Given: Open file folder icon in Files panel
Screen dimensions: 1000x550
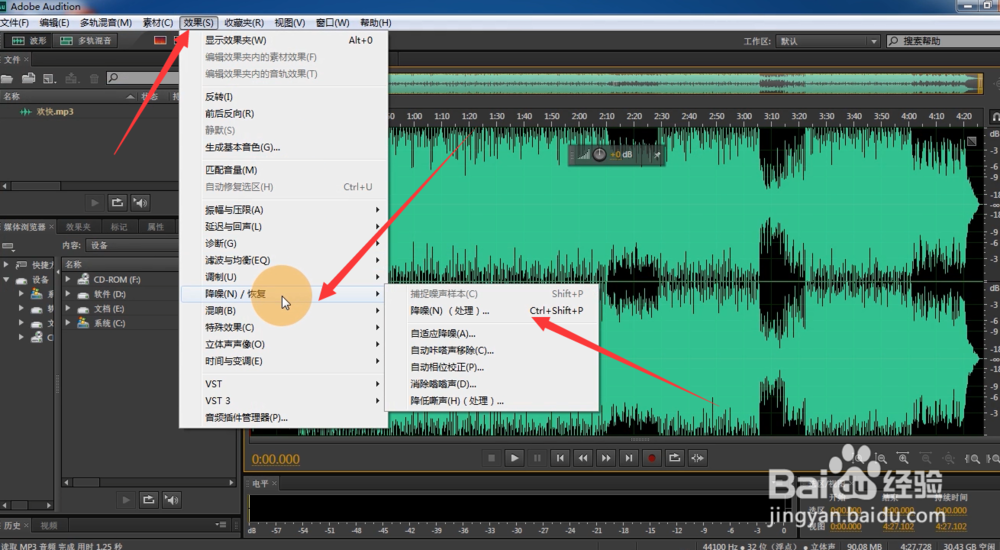Looking at the screenshot, I should point(7,78).
